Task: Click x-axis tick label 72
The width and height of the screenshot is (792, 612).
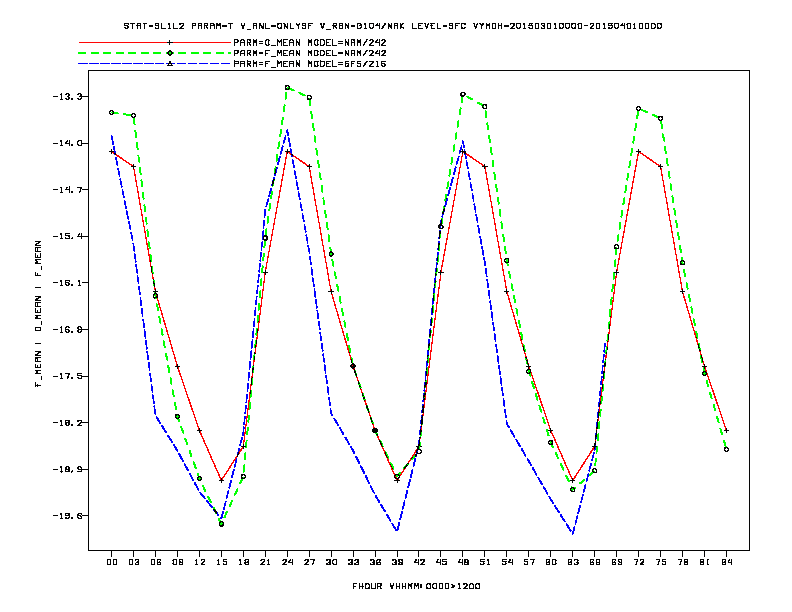Action: pyautogui.click(x=638, y=562)
